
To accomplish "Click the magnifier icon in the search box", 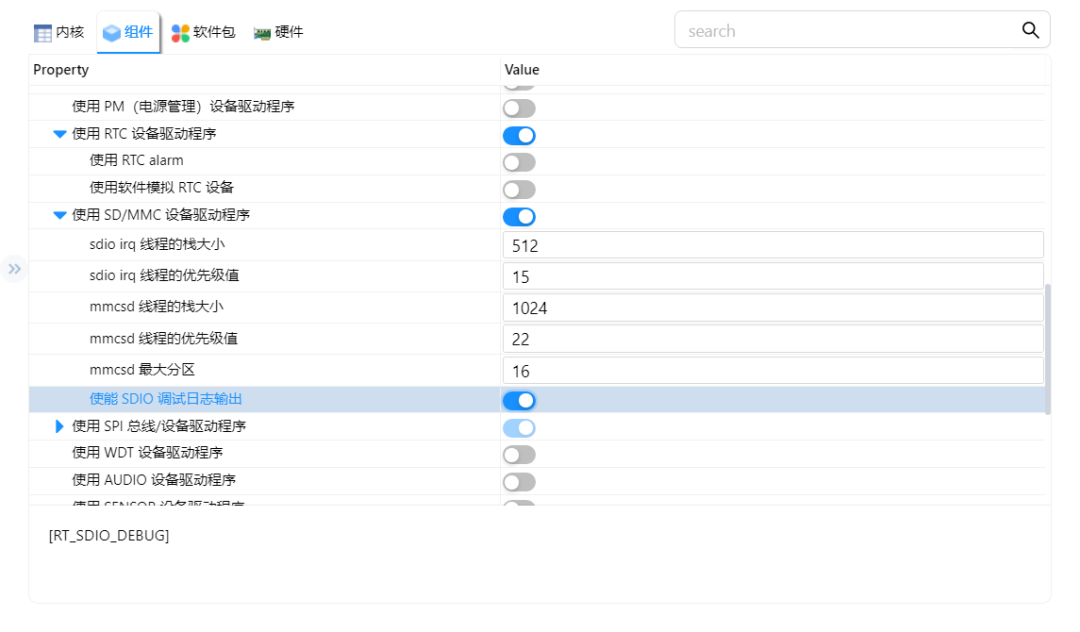I will [1031, 30].
